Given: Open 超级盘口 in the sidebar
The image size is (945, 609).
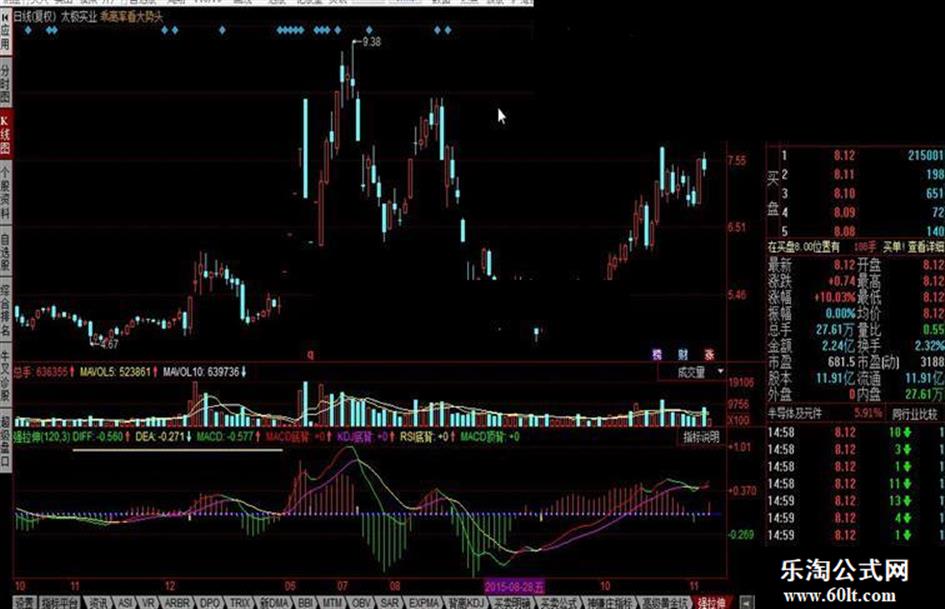Looking at the screenshot, I should [5, 441].
